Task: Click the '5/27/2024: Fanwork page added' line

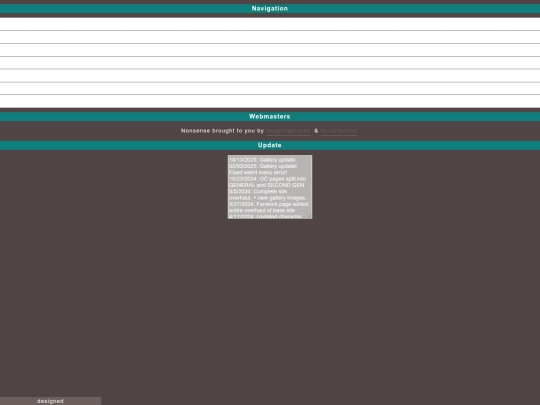Action: coord(269,204)
